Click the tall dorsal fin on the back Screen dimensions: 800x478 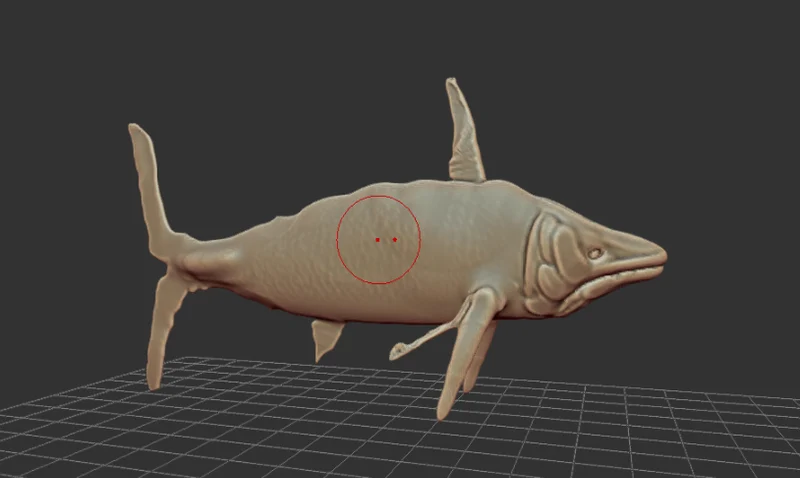[464, 134]
